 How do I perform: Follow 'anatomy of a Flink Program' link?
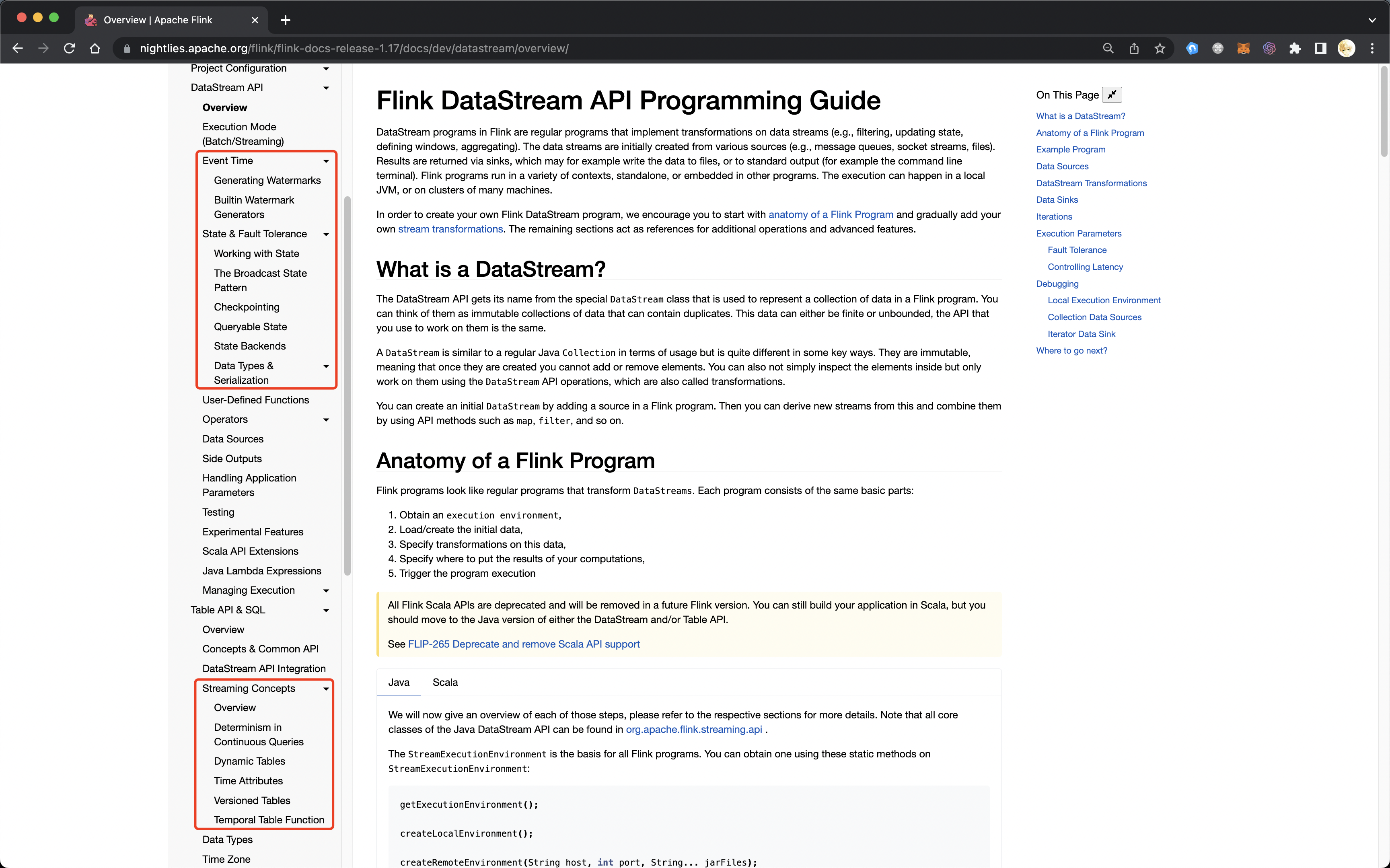tap(831, 215)
